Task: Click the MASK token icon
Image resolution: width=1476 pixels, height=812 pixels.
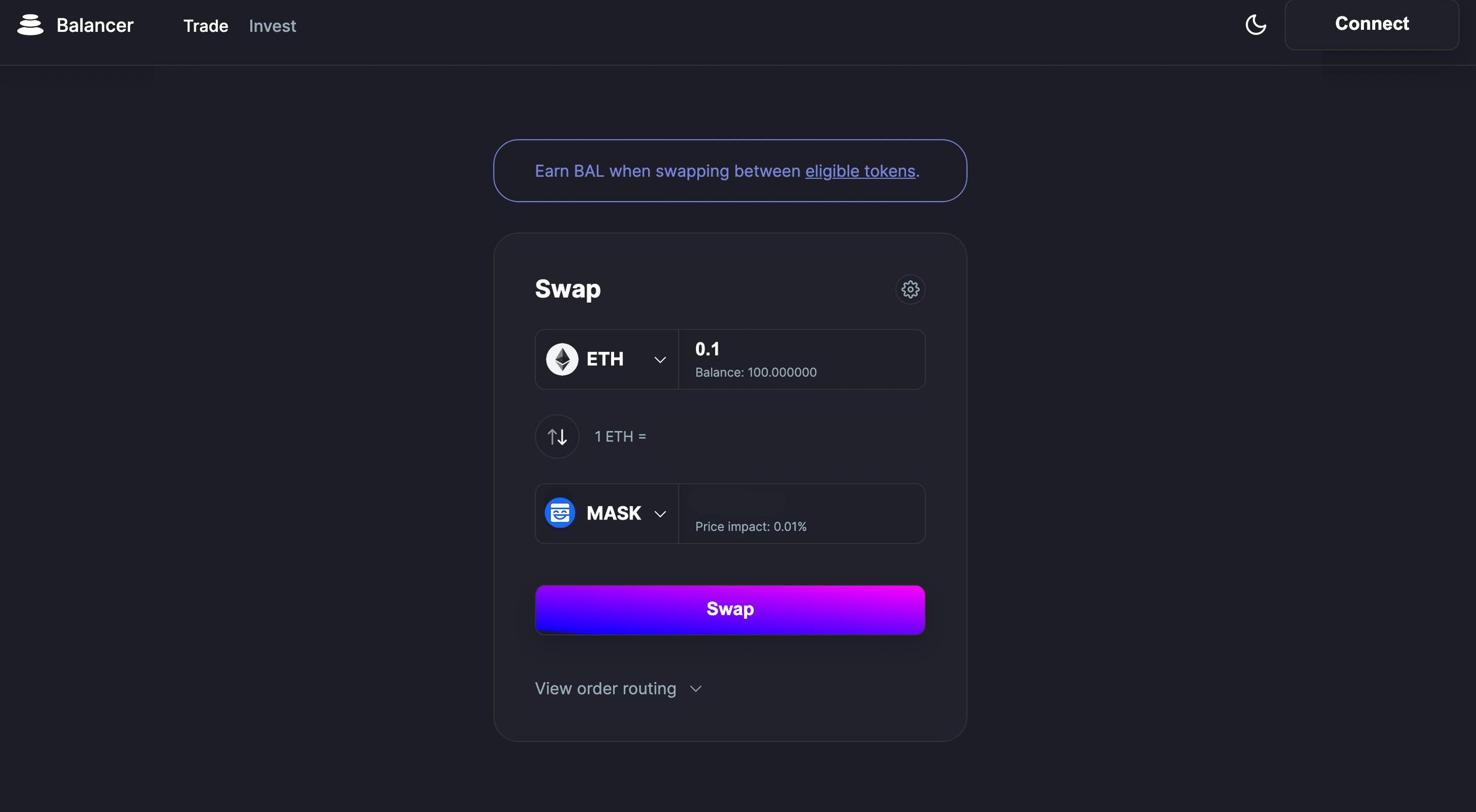Action: (560, 513)
